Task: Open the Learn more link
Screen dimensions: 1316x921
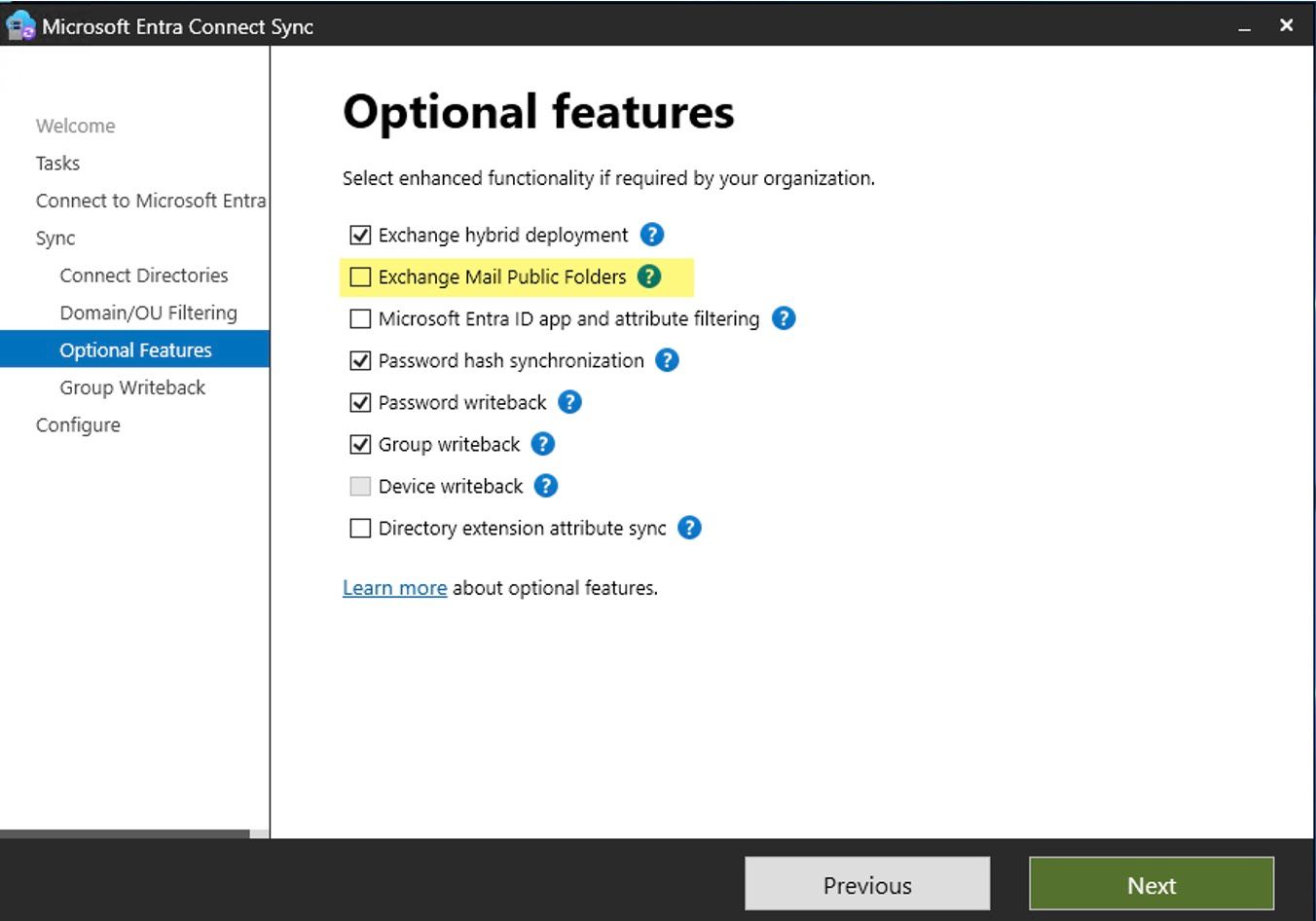Action: point(394,588)
